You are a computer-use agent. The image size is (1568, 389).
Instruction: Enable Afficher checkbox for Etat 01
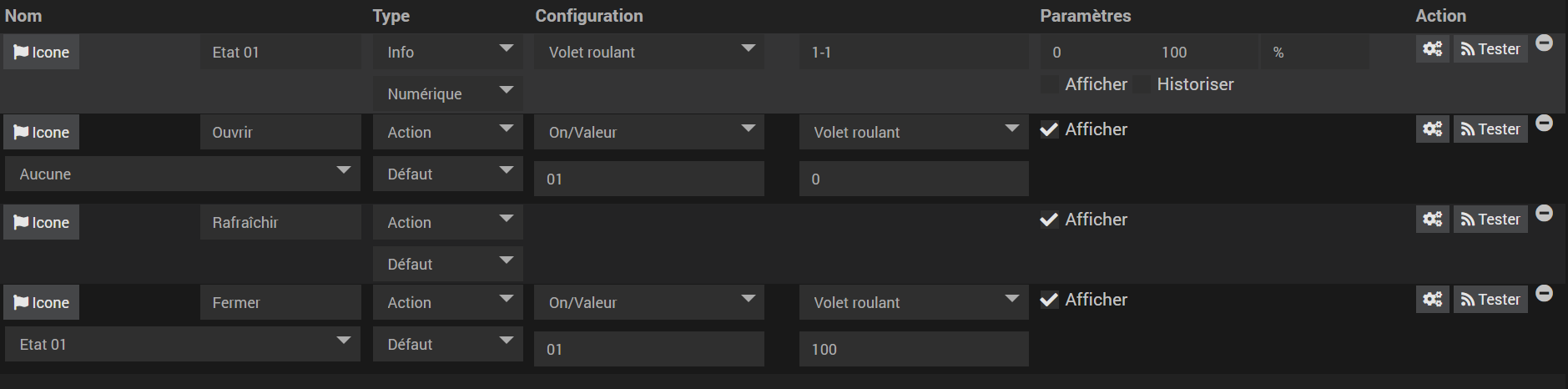coord(1050,84)
